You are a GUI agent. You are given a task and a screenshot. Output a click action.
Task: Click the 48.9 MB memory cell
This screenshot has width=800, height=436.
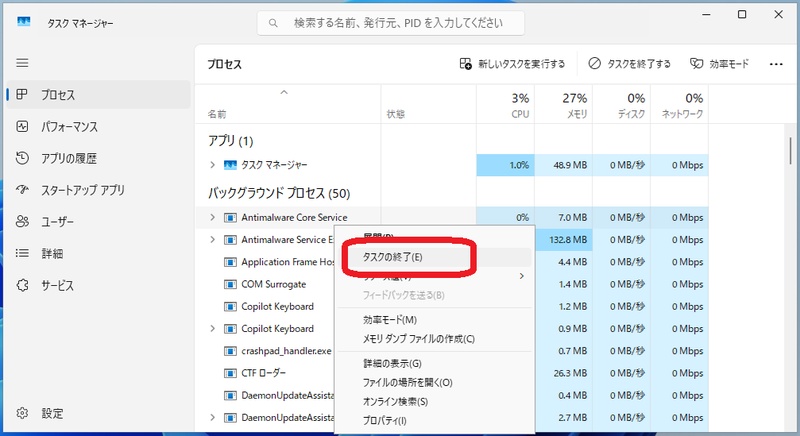click(564, 165)
